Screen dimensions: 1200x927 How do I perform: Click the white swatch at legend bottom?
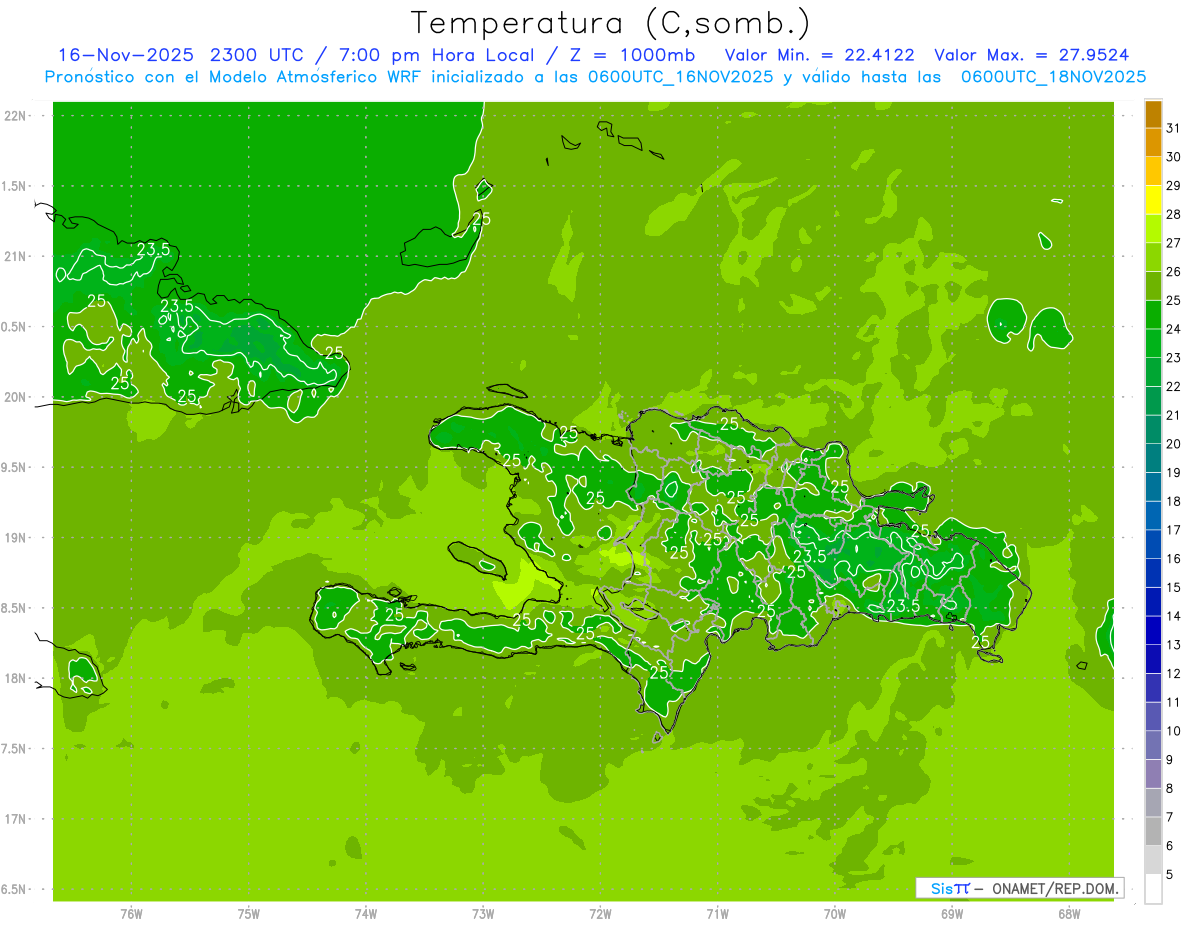point(1153,889)
